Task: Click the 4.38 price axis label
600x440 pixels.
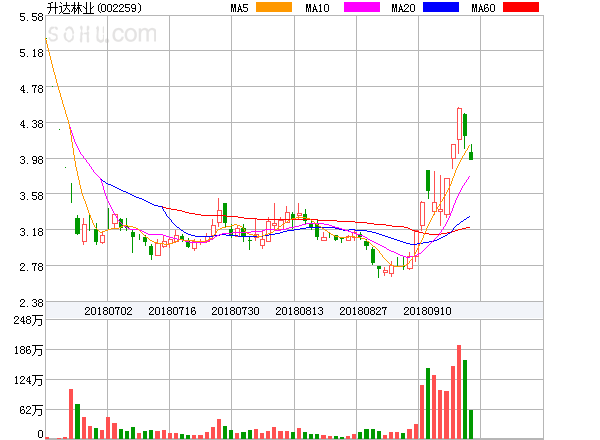Action: 31,124
